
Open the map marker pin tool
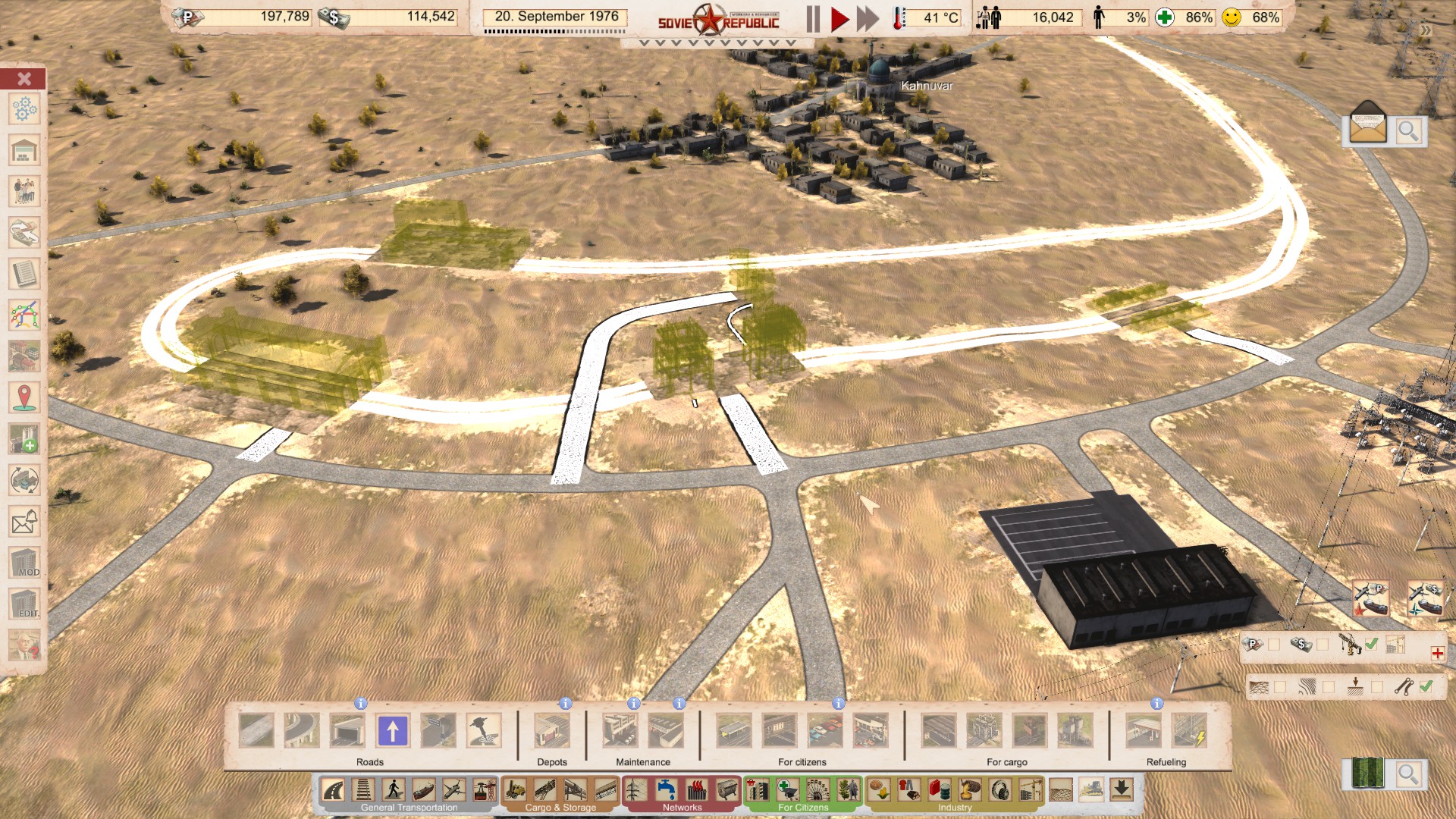(24, 397)
